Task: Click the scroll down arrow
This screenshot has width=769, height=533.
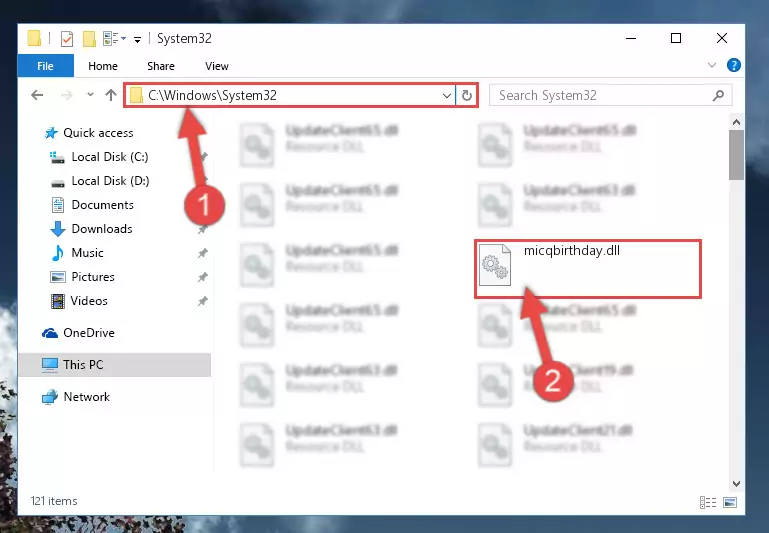Action: 736,483
